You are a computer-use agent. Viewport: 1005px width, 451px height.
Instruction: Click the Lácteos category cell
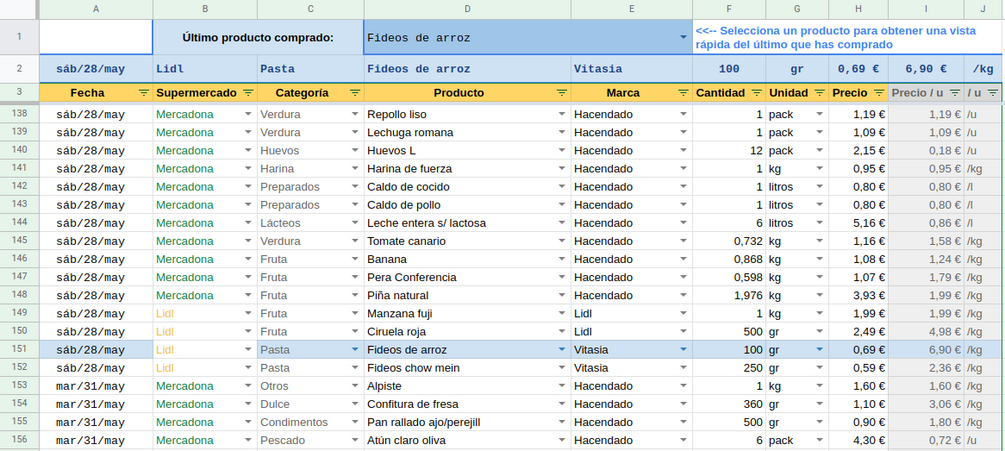pos(310,223)
